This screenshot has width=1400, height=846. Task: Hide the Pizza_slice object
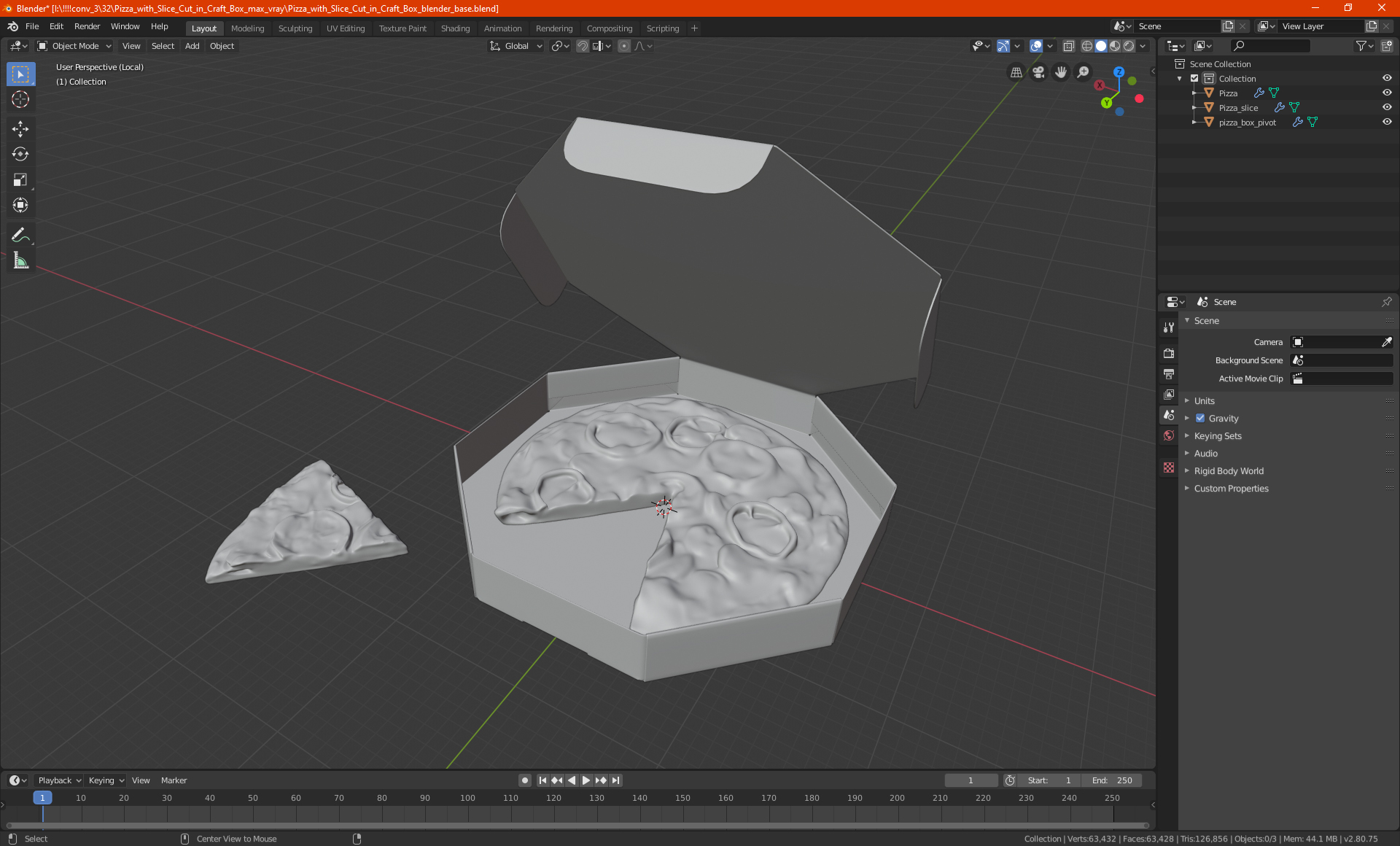coord(1387,107)
